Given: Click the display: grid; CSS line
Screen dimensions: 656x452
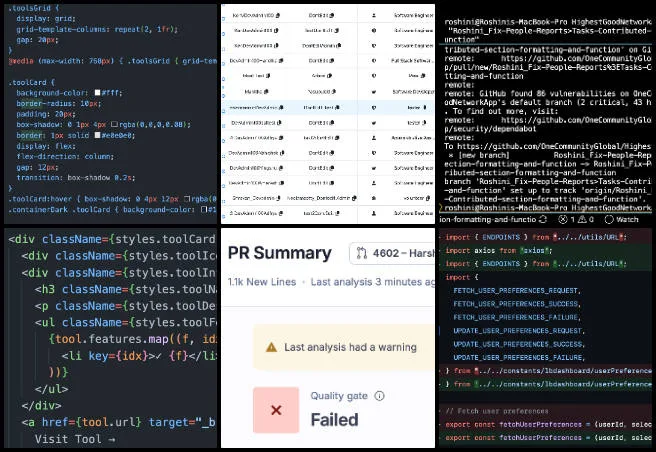Looking at the screenshot, I should pos(46,18).
